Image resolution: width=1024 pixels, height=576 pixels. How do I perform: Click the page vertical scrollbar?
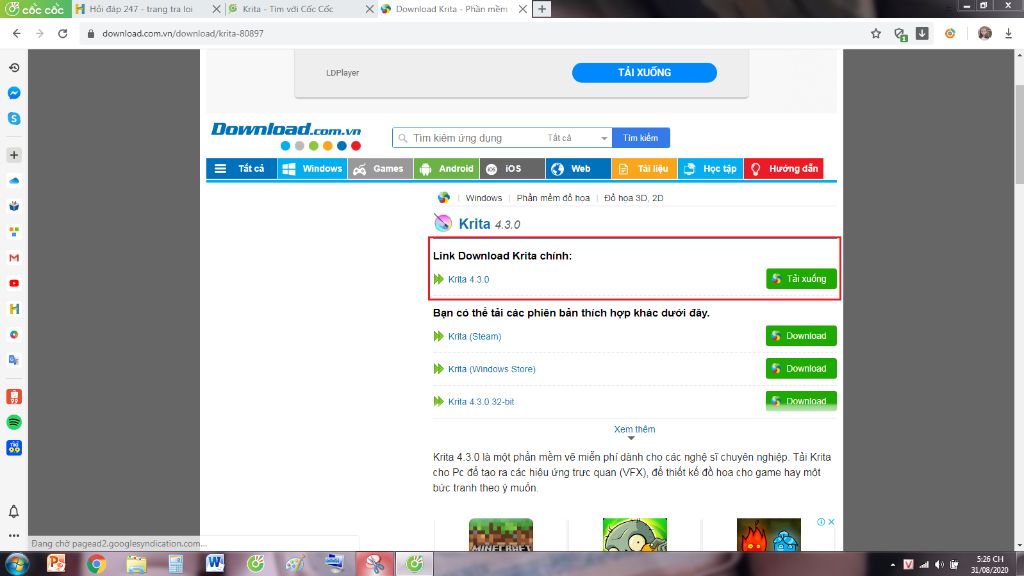[1019, 135]
